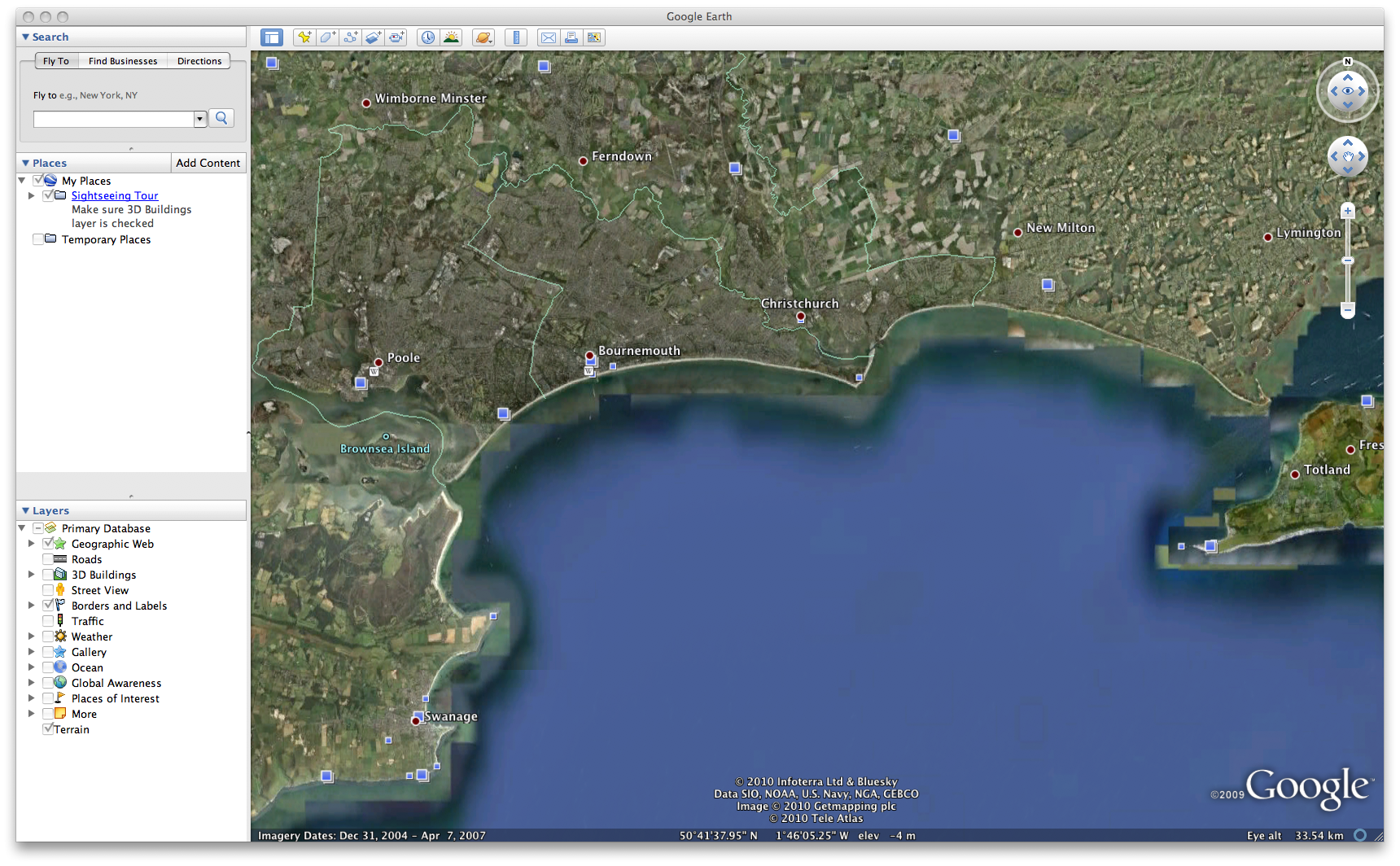Click the Swanage placemark icon

click(416, 720)
